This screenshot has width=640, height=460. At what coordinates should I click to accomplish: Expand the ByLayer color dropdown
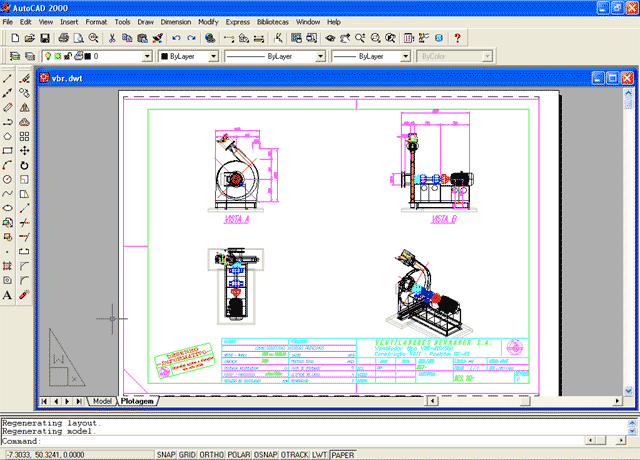click(213, 57)
